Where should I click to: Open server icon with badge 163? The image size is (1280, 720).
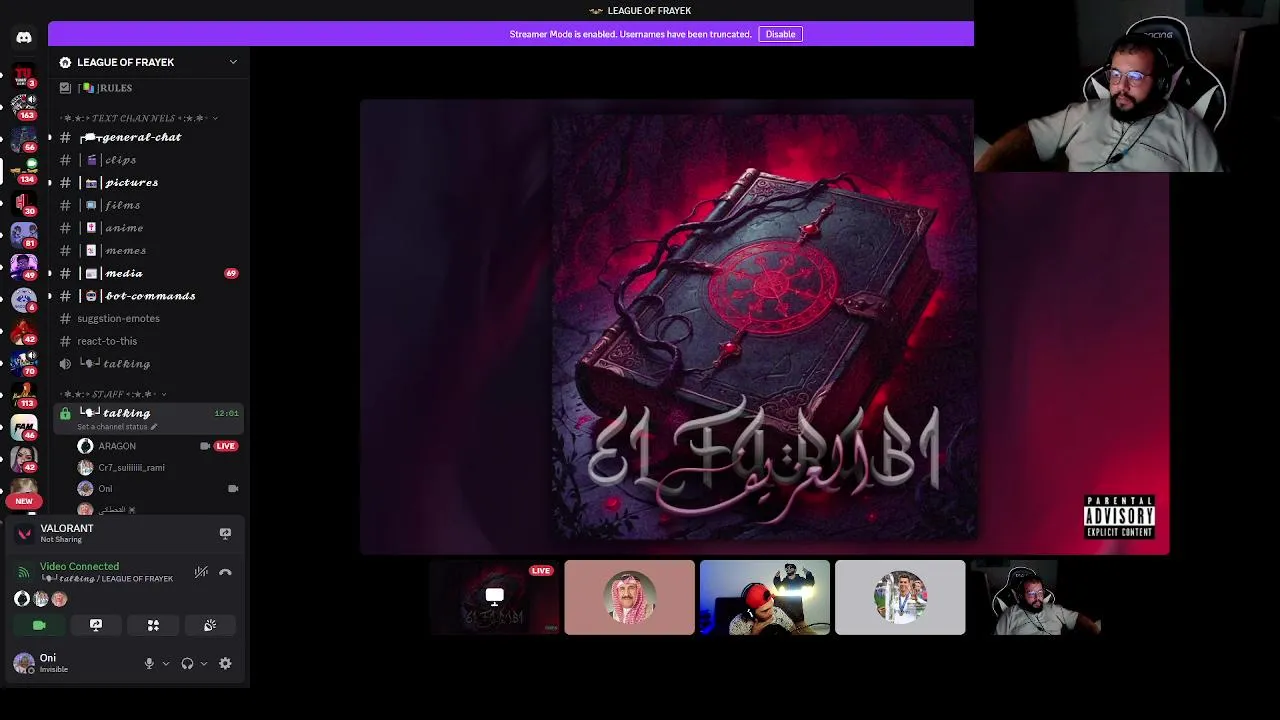[24, 106]
